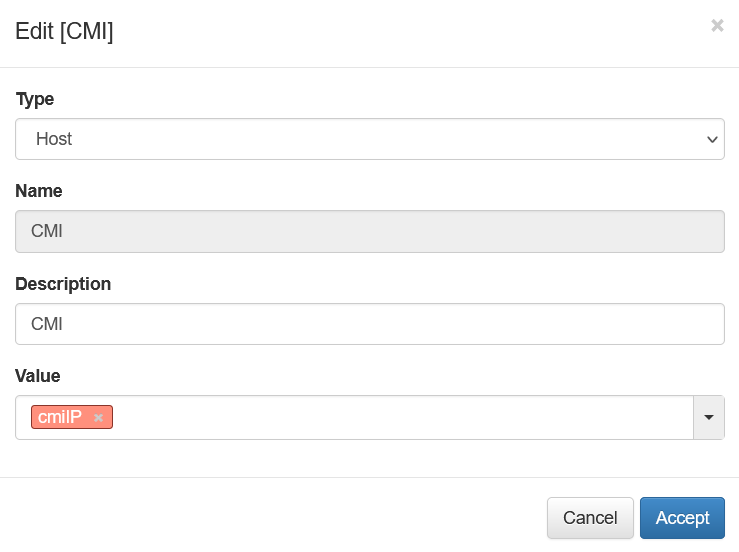Click the Host text in Type
Viewport: 739px width, 552px height.
(x=54, y=139)
